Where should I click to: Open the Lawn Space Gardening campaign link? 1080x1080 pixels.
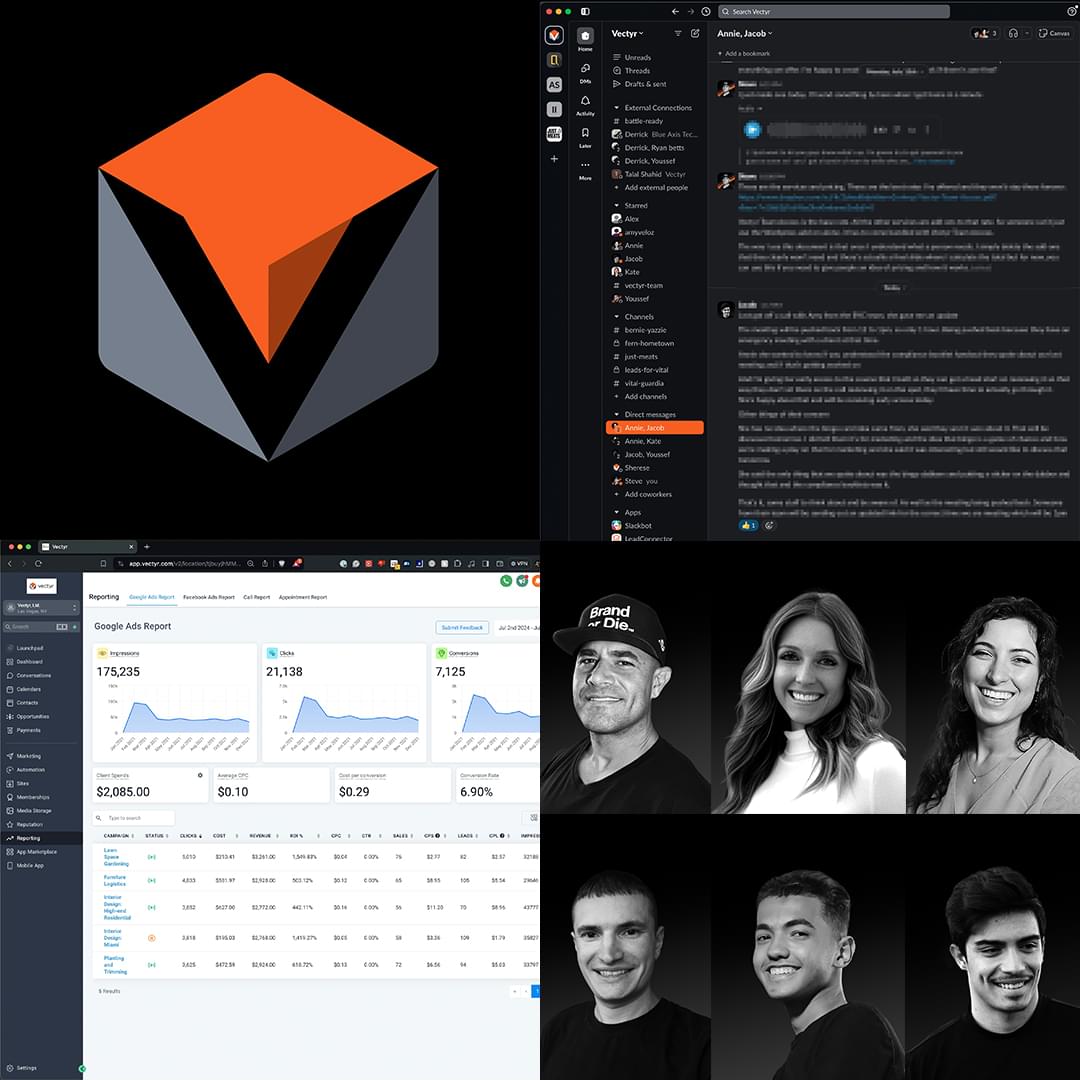click(116, 856)
